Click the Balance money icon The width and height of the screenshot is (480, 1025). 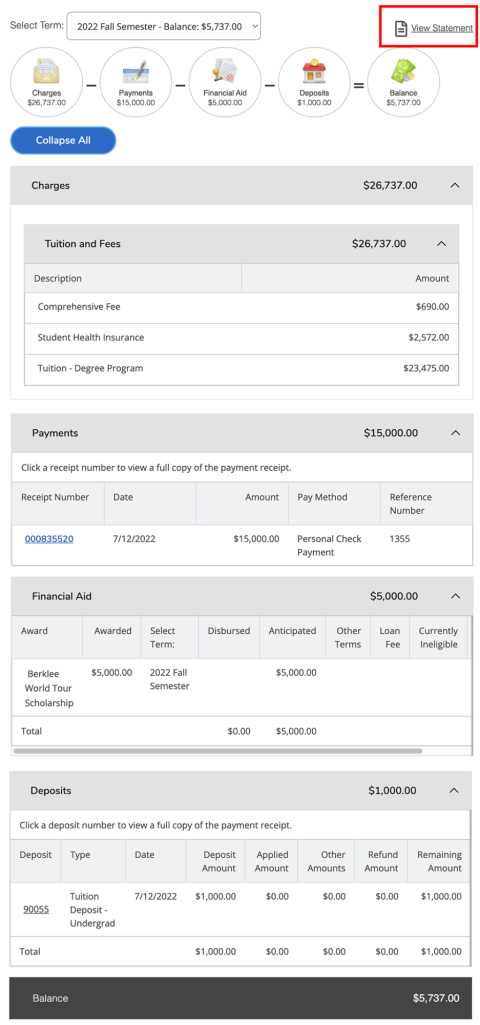point(403,71)
